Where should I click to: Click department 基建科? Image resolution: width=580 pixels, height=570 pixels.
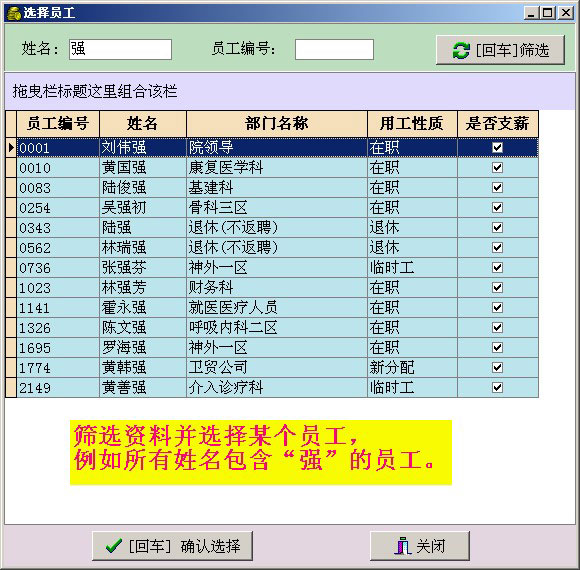[x=211, y=188]
